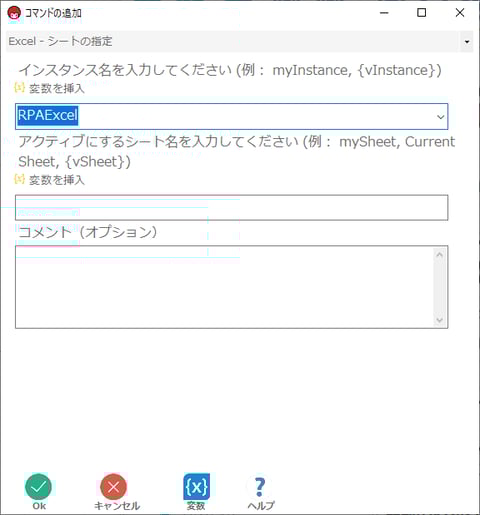This screenshot has height=515, width=480.
Task: Click the app icon in the title bar
Action: coord(14,13)
